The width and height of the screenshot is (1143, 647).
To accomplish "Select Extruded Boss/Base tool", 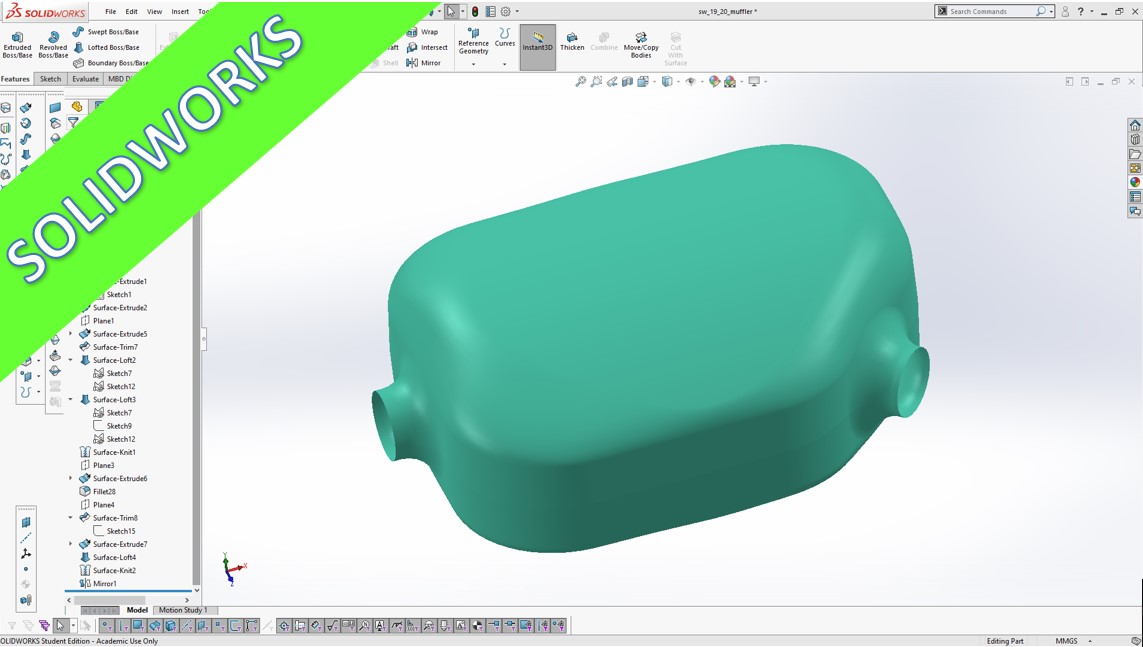I will point(17,44).
